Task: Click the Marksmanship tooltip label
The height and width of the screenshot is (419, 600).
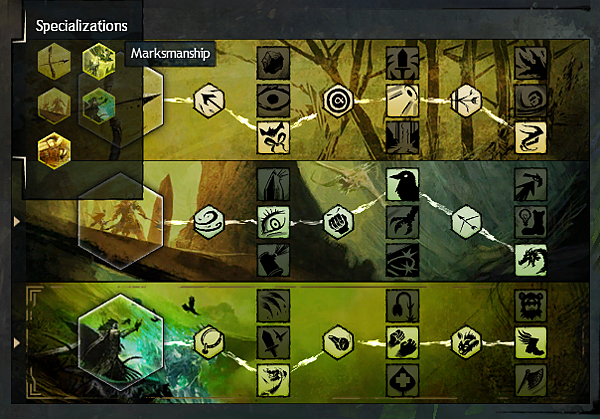Action: coord(170,53)
